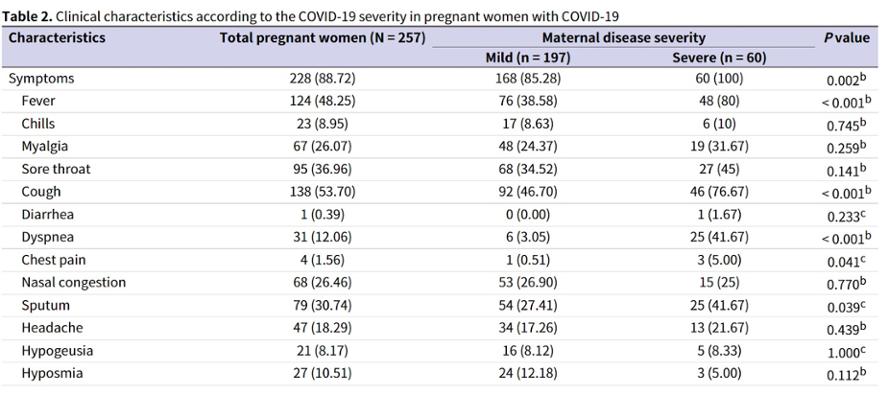Click the footnote b after 0.002
The image size is (889, 394).
863,77
